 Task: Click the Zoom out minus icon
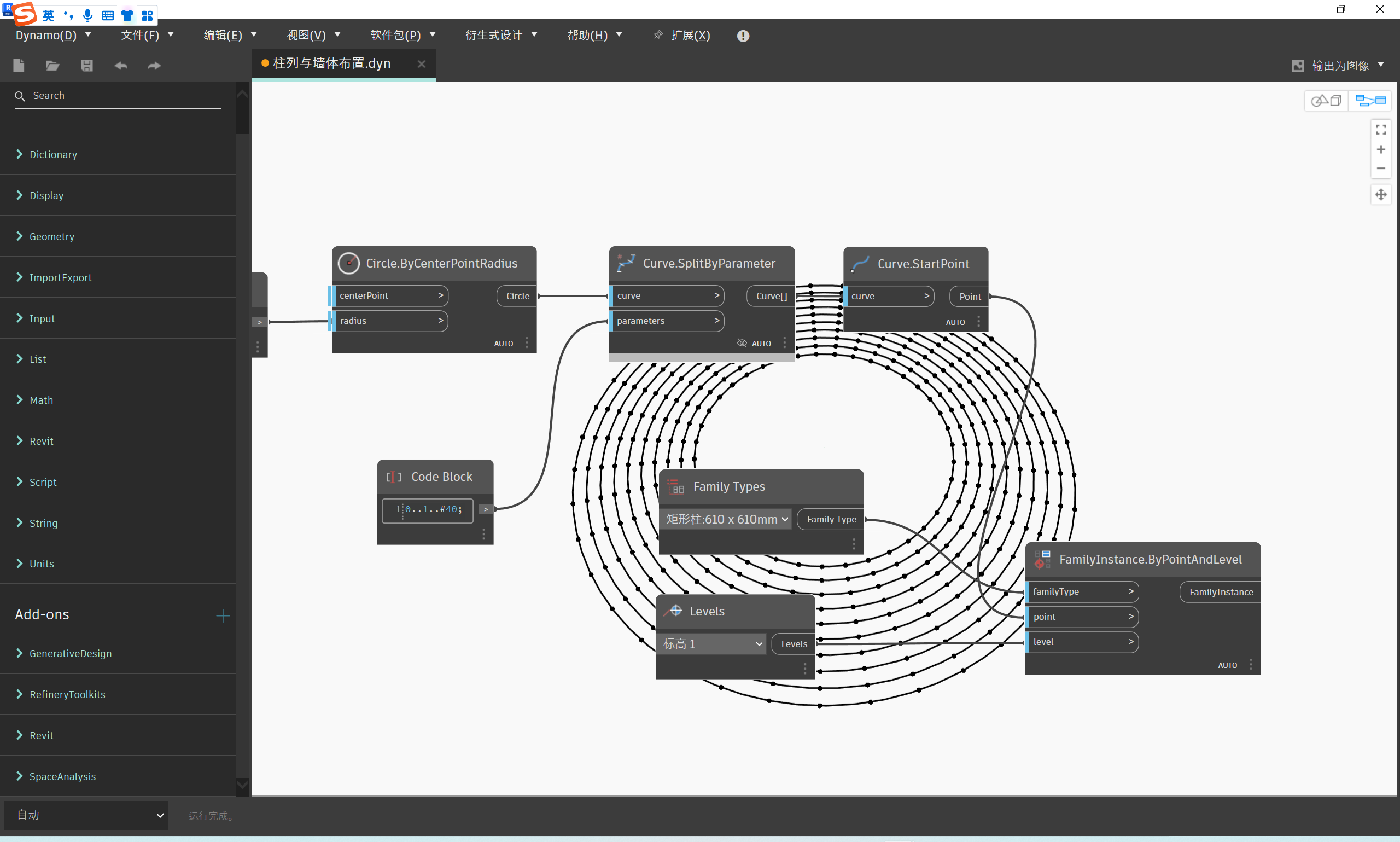pyautogui.click(x=1381, y=169)
